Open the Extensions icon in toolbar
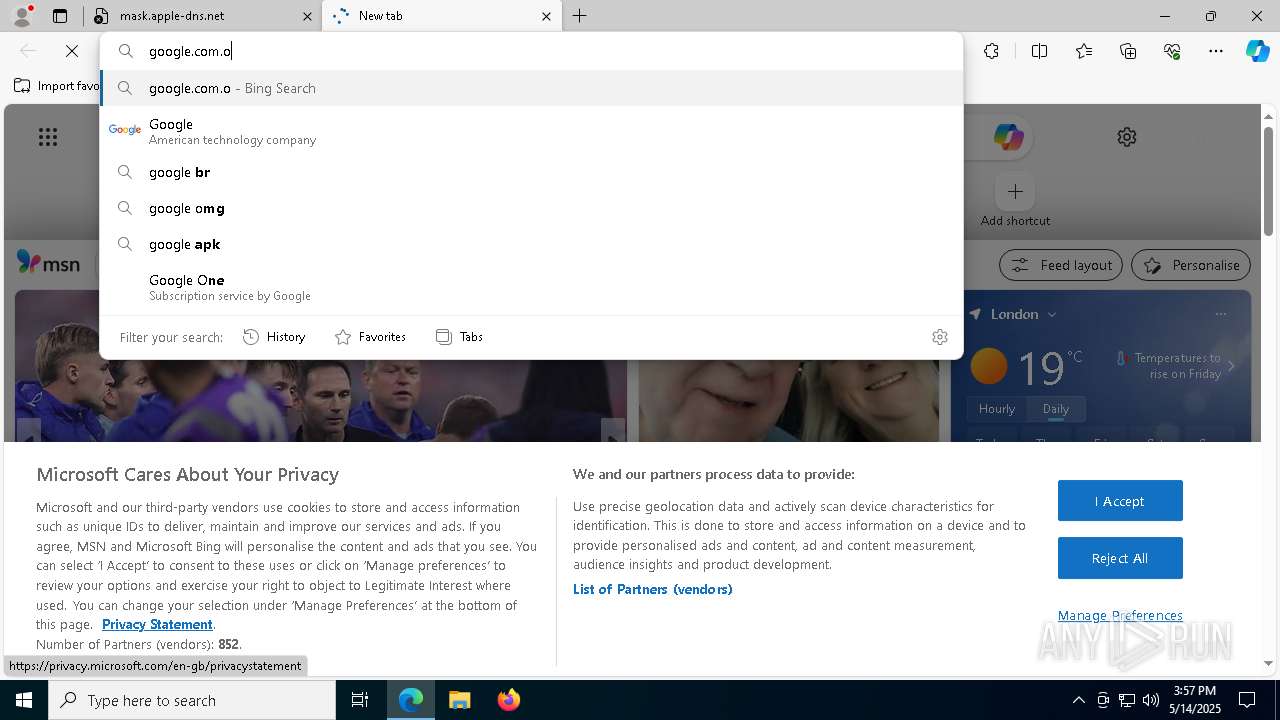The width and height of the screenshot is (1280, 720). point(991,51)
